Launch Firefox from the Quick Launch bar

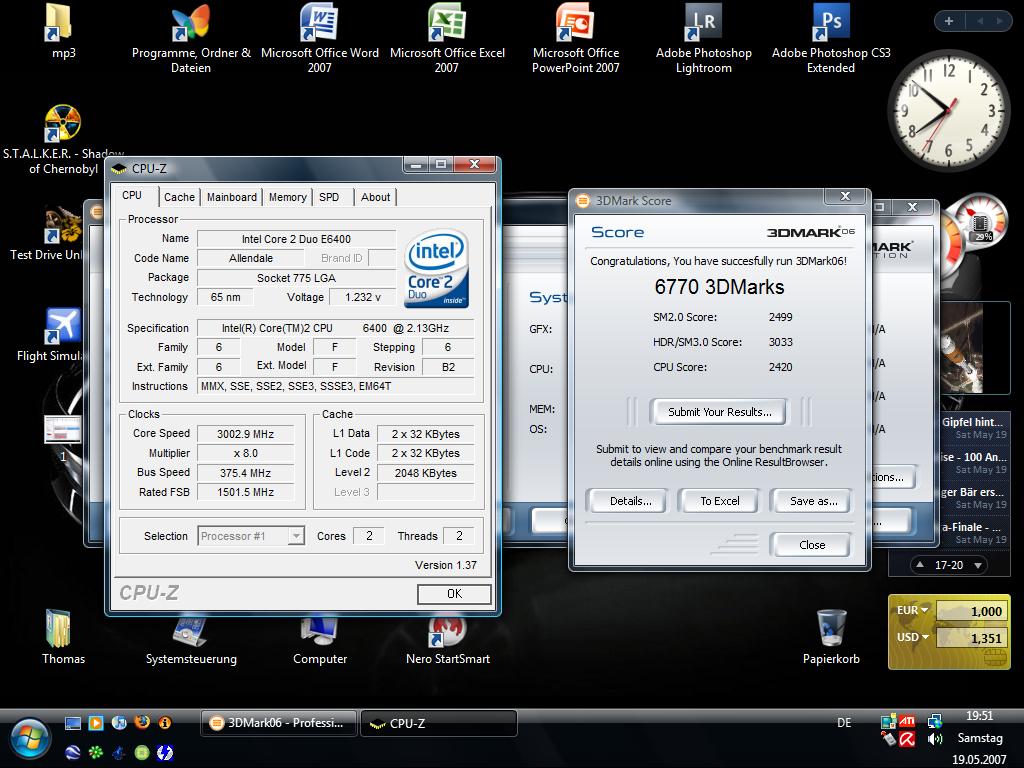pyautogui.click(x=142, y=722)
